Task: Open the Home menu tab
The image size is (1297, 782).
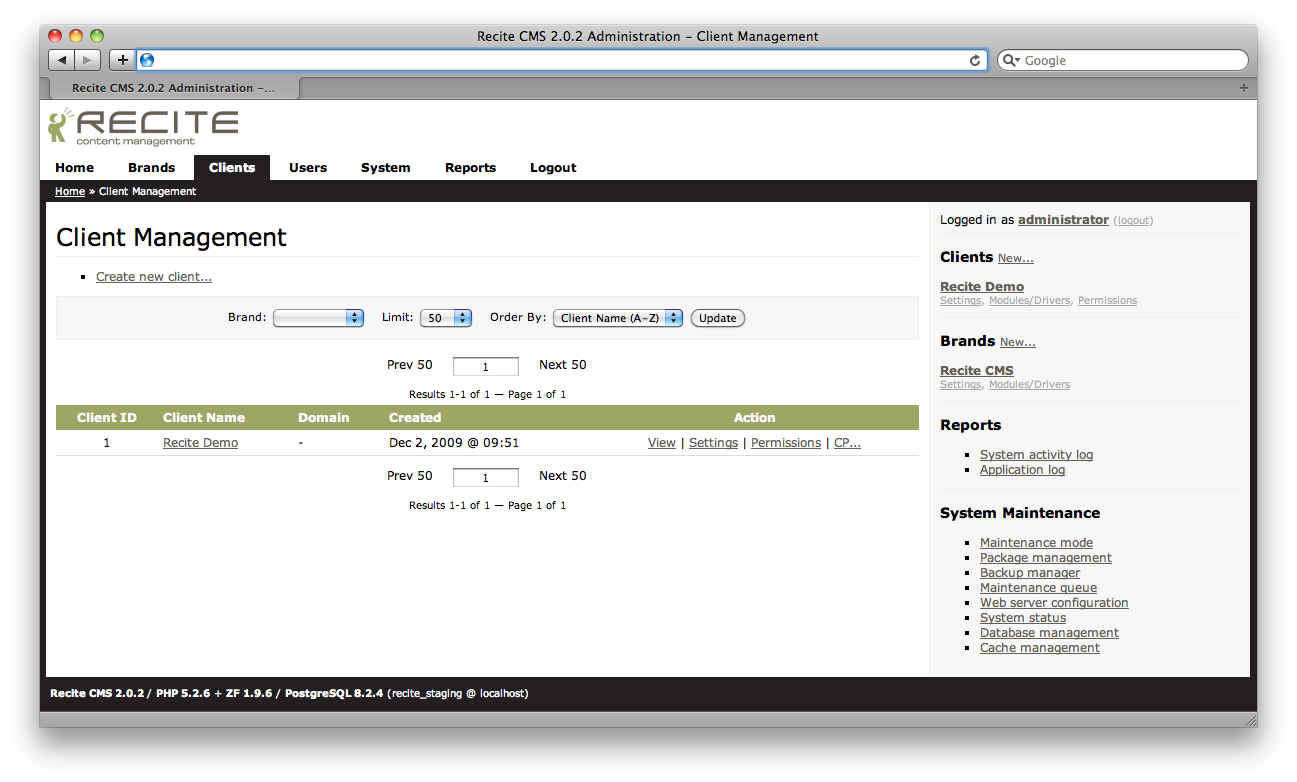Action: pos(74,167)
